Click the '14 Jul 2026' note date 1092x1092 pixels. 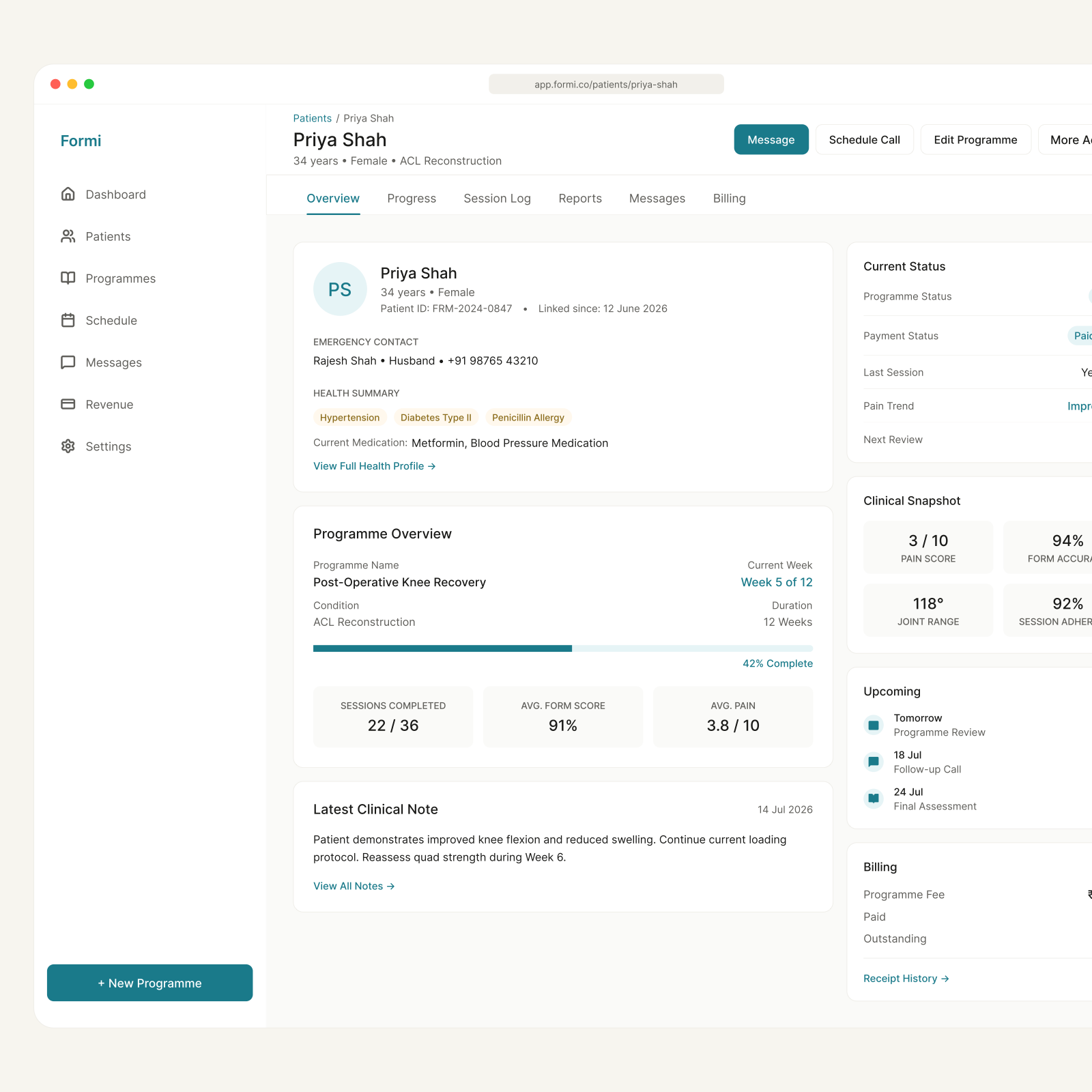[785, 809]
